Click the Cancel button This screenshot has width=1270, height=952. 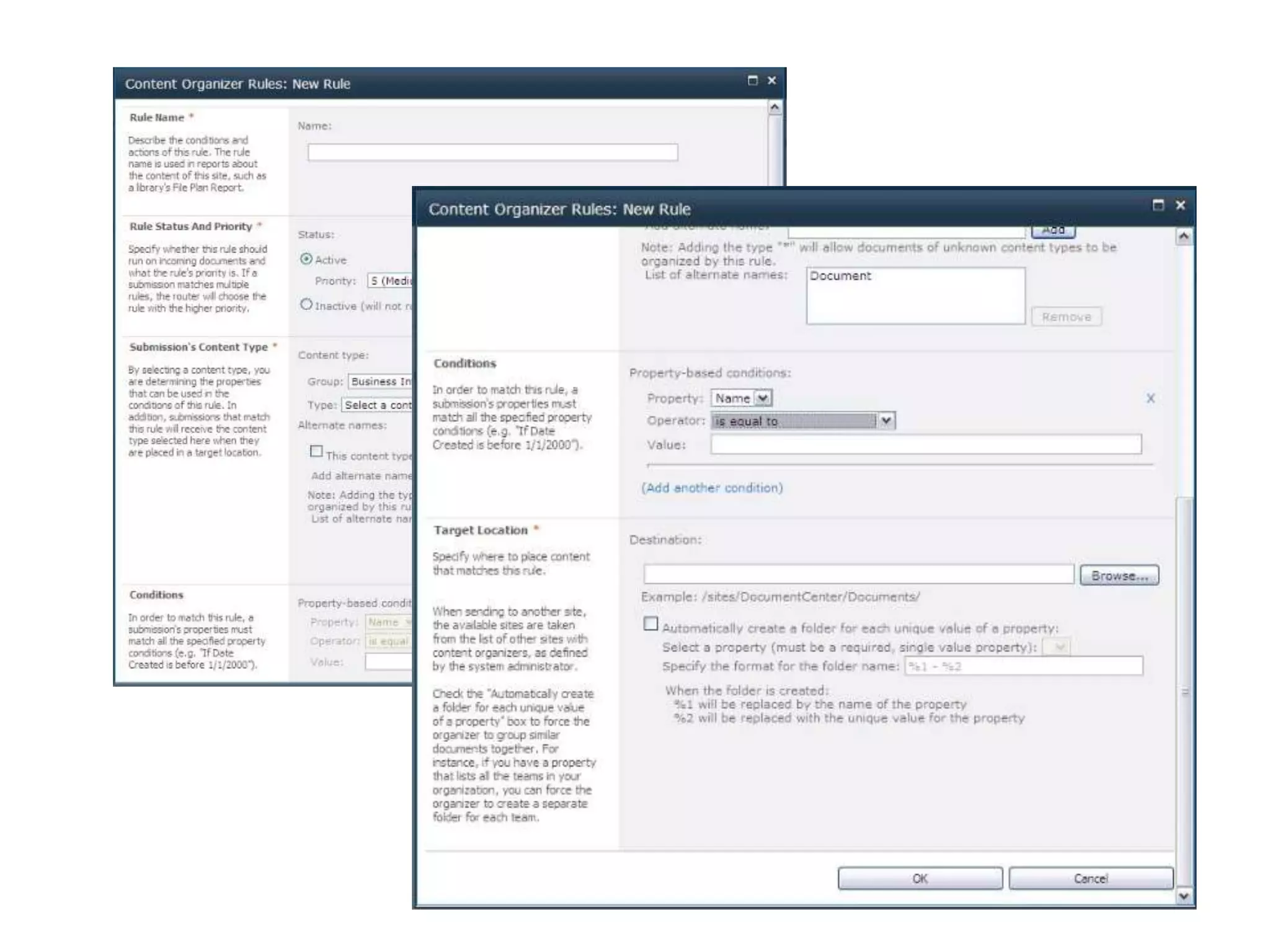click(1091, 878)
